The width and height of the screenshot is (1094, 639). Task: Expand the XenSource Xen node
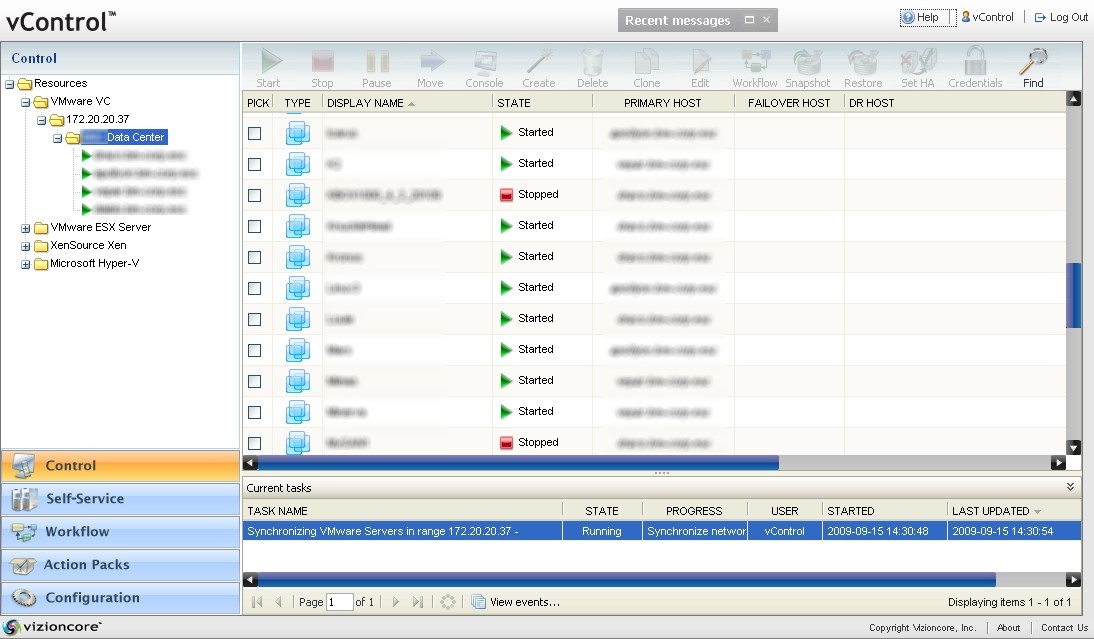[26, 246]
